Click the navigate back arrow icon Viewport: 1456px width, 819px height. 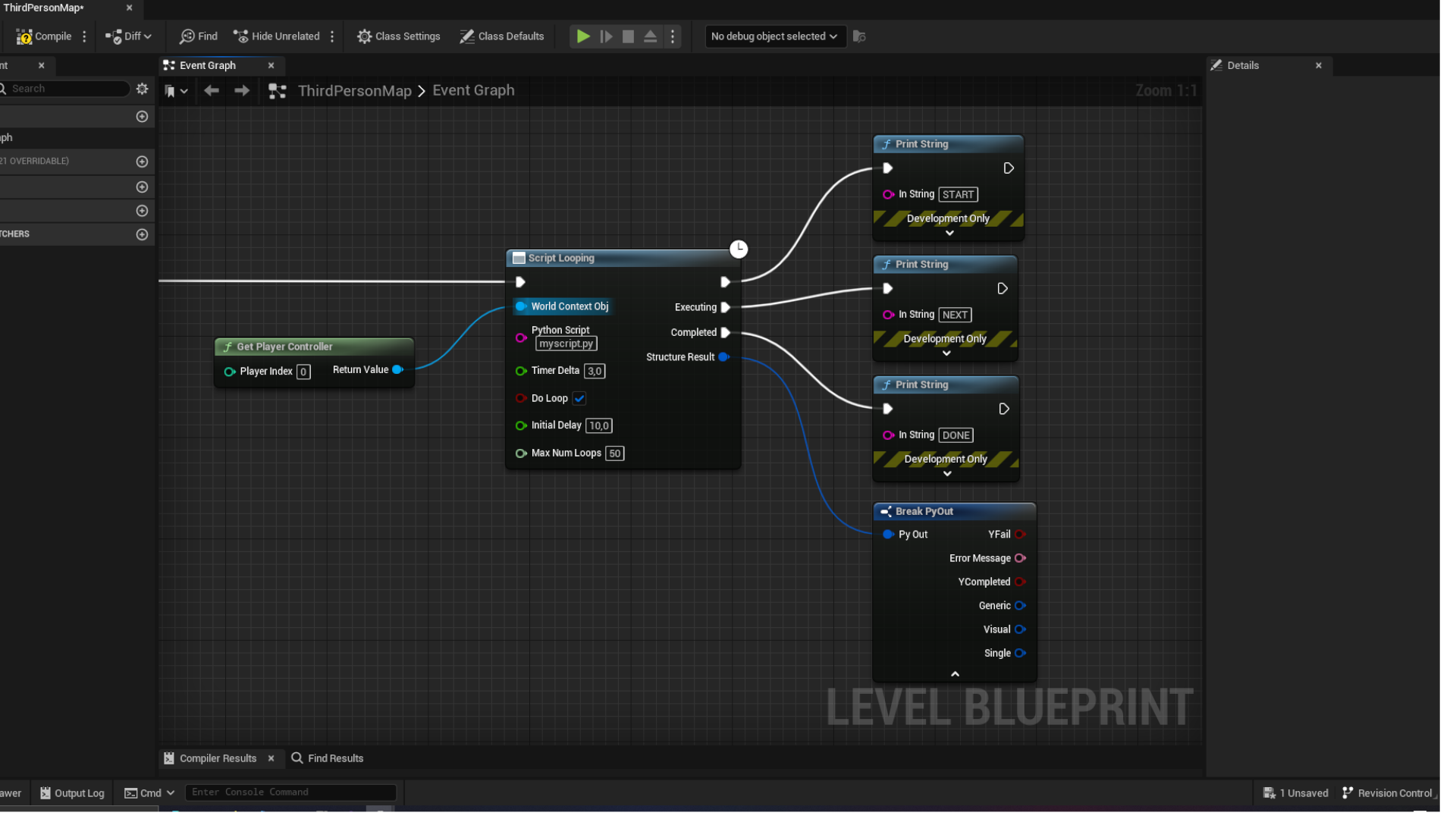click(x=212, y=91)
